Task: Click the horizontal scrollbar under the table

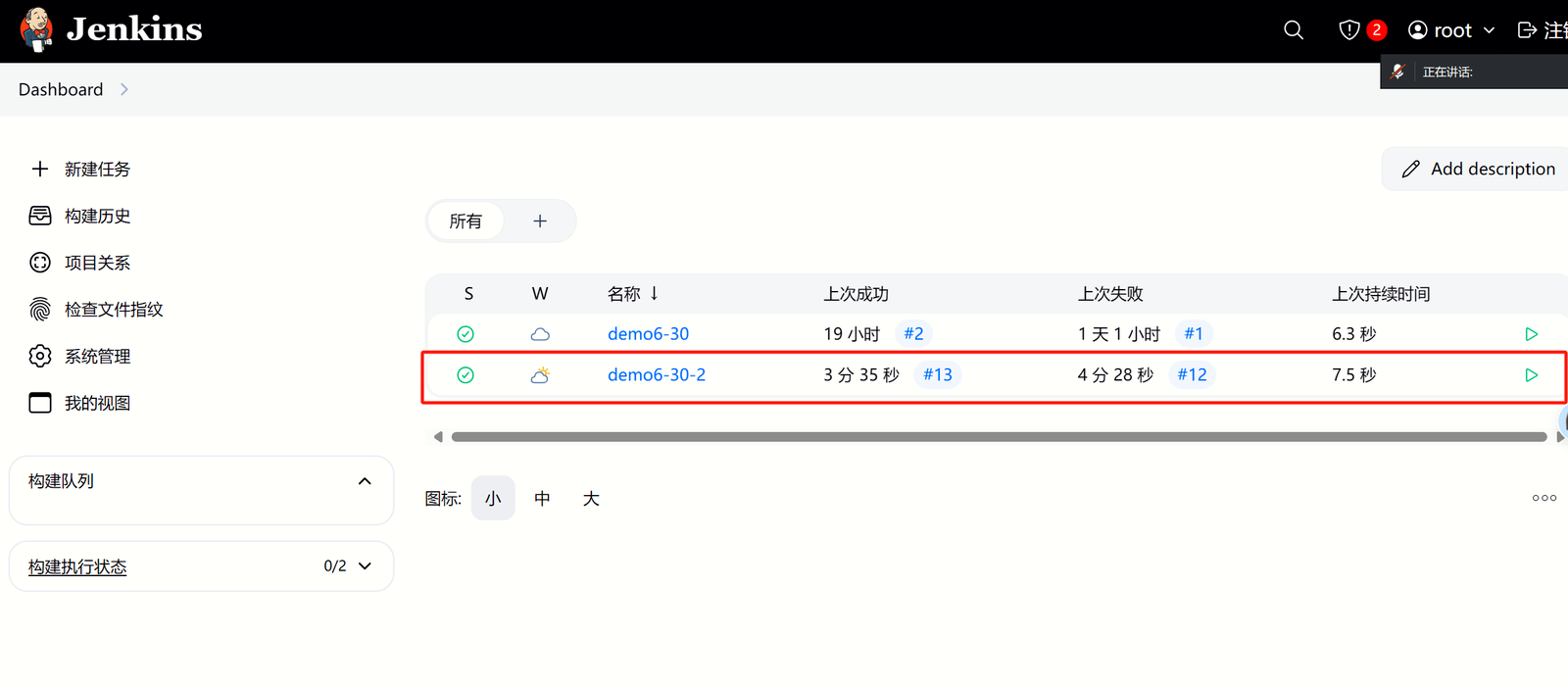Action: 999,437
